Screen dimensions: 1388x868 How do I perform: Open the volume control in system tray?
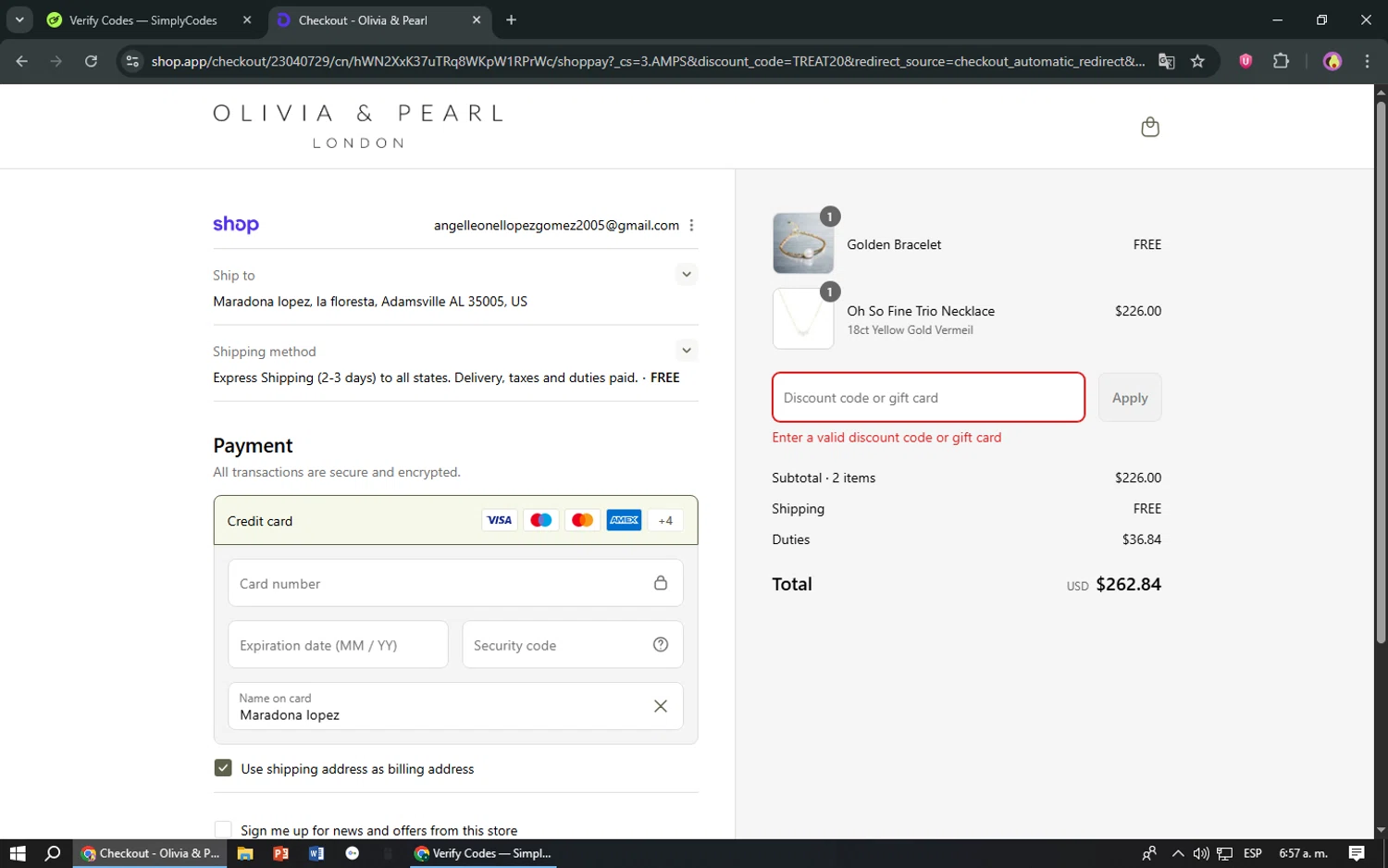click(1201, 853)
